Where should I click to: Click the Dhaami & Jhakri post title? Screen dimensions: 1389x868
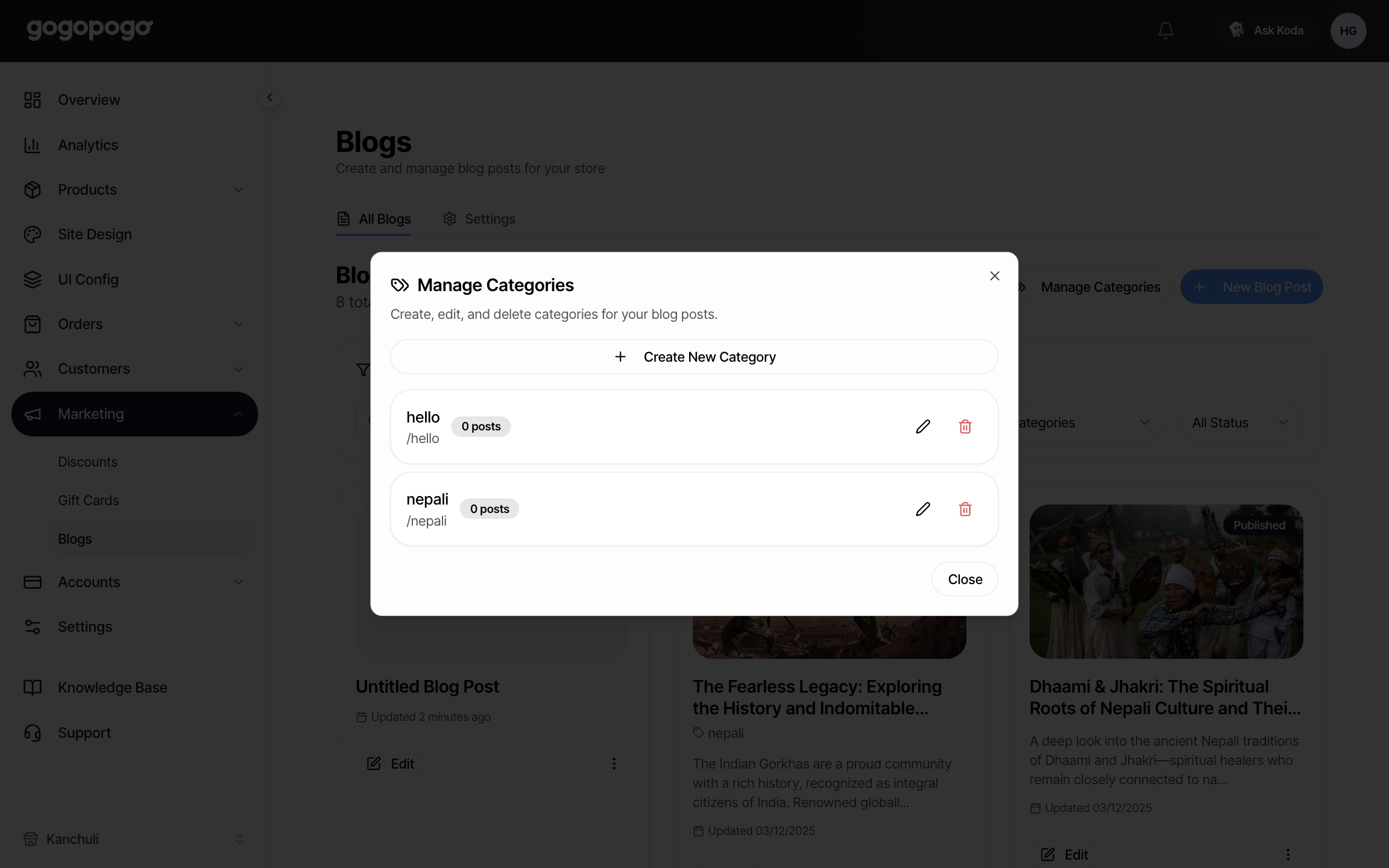1165,697
